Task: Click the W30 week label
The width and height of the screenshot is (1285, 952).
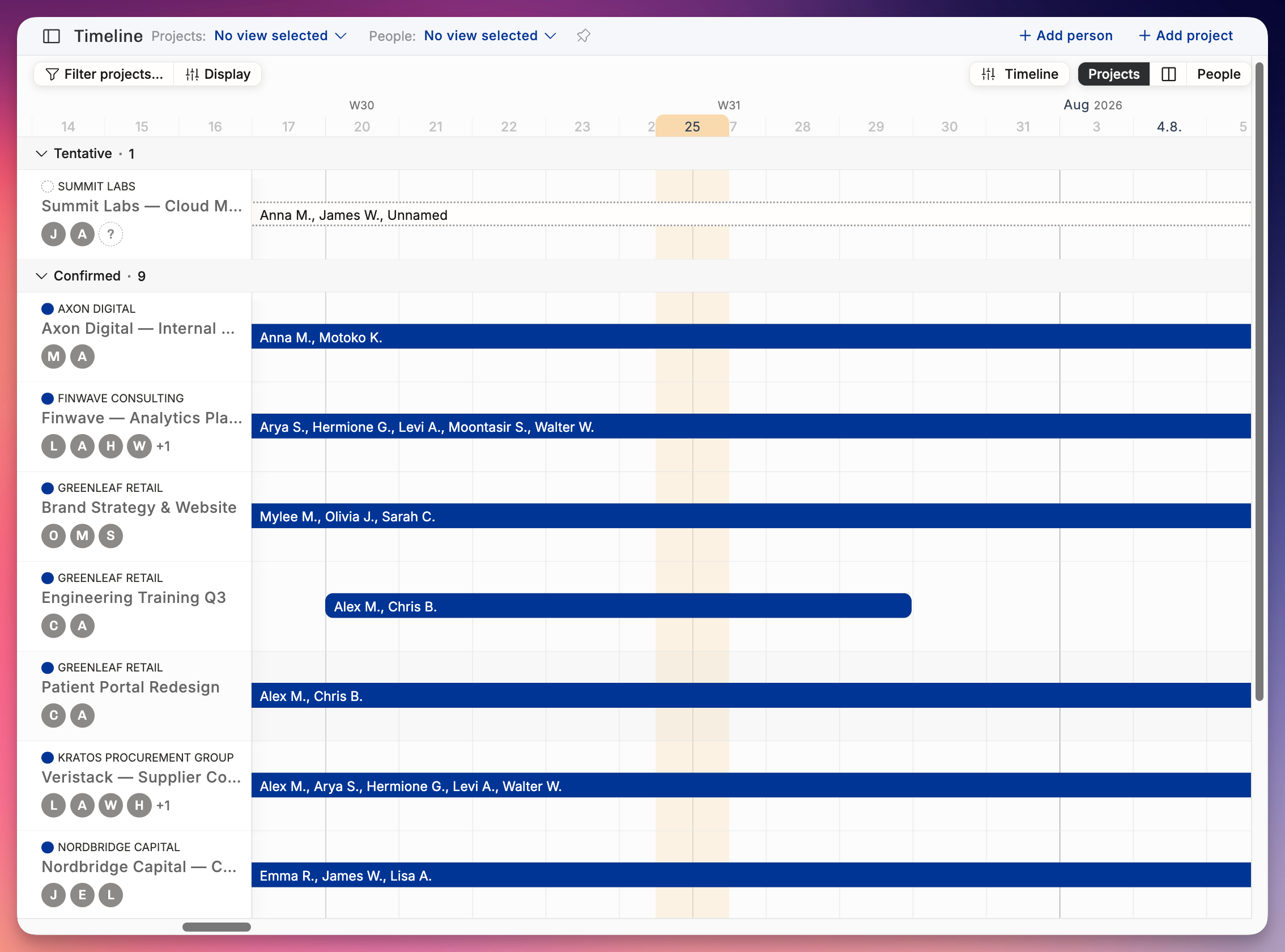Action: (x=362, y=105)
